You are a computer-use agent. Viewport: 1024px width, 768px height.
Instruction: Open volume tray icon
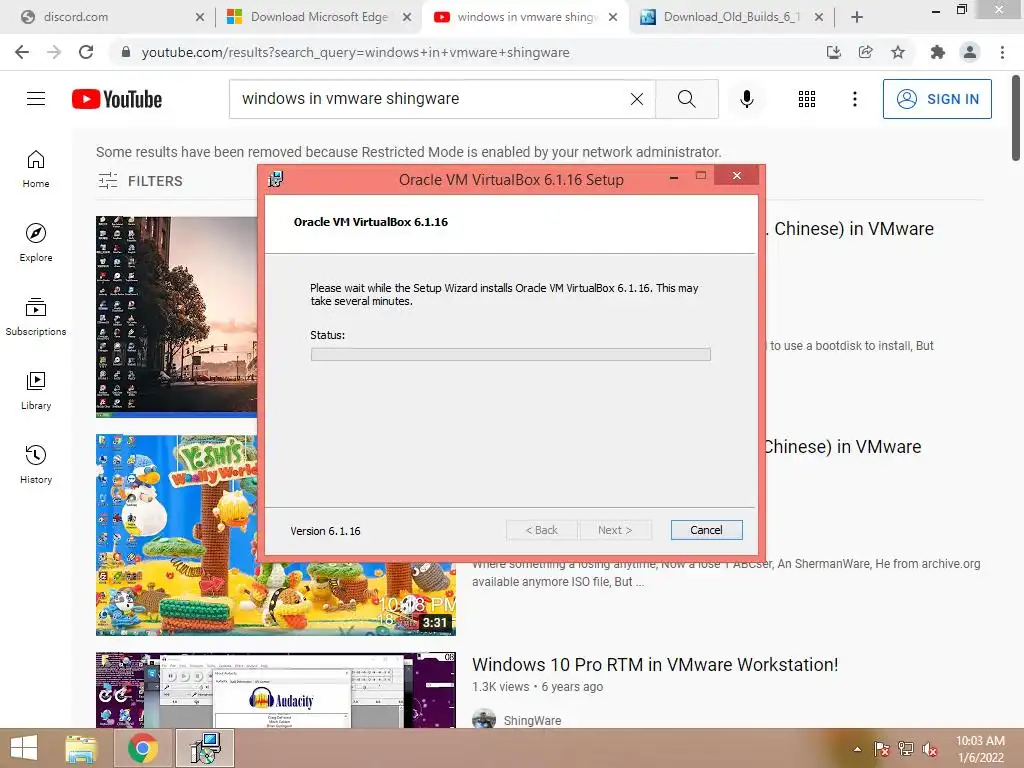930,749
